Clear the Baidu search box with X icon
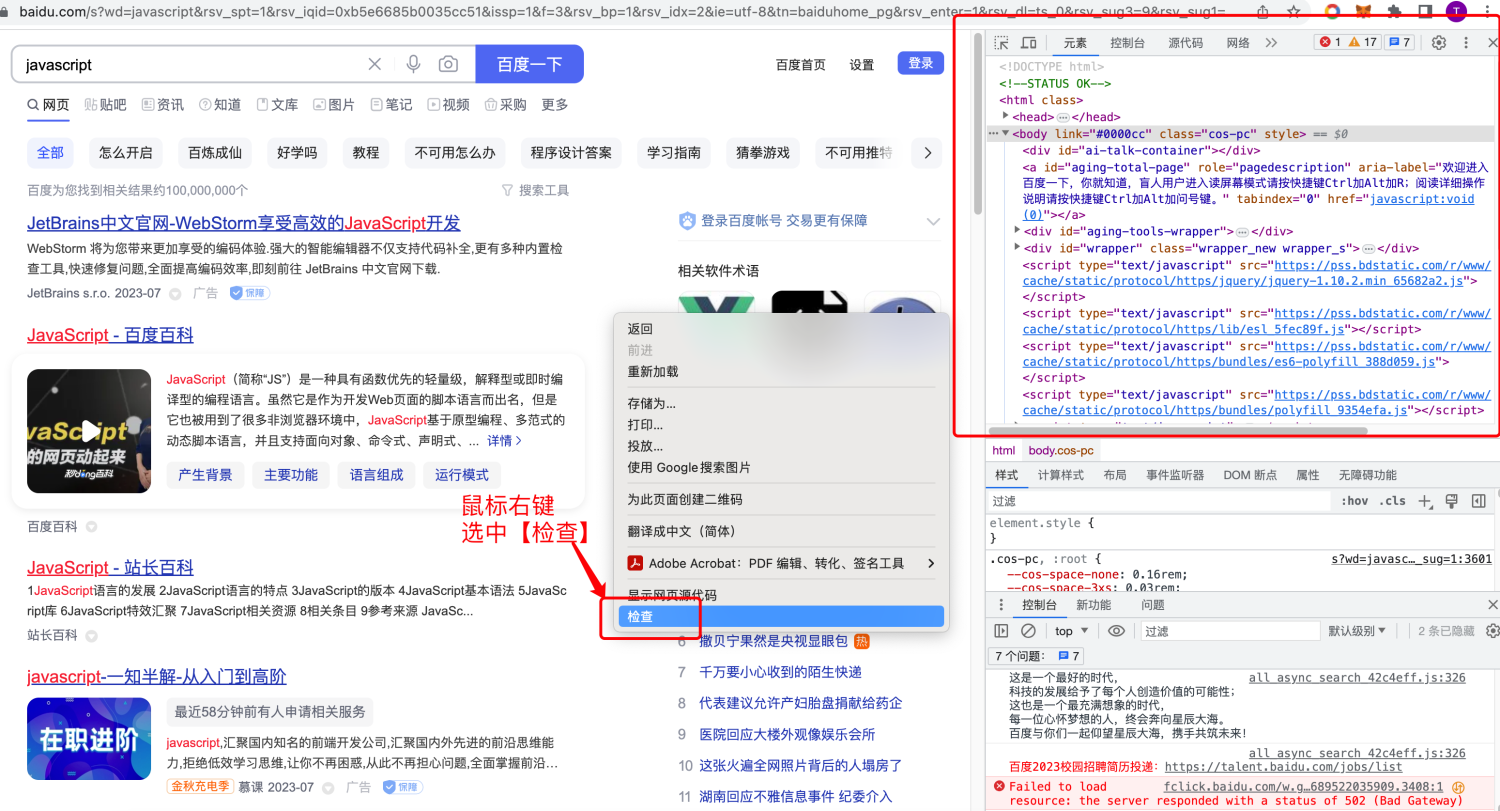1500x811 pixels. pos(375,64)
